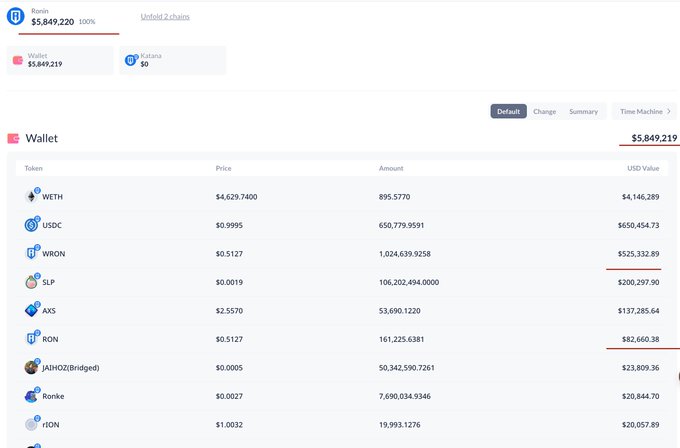The image size is (680, 448).
Task: Click the pink wallet icon in Wallet card
Action: click(18, 60)
